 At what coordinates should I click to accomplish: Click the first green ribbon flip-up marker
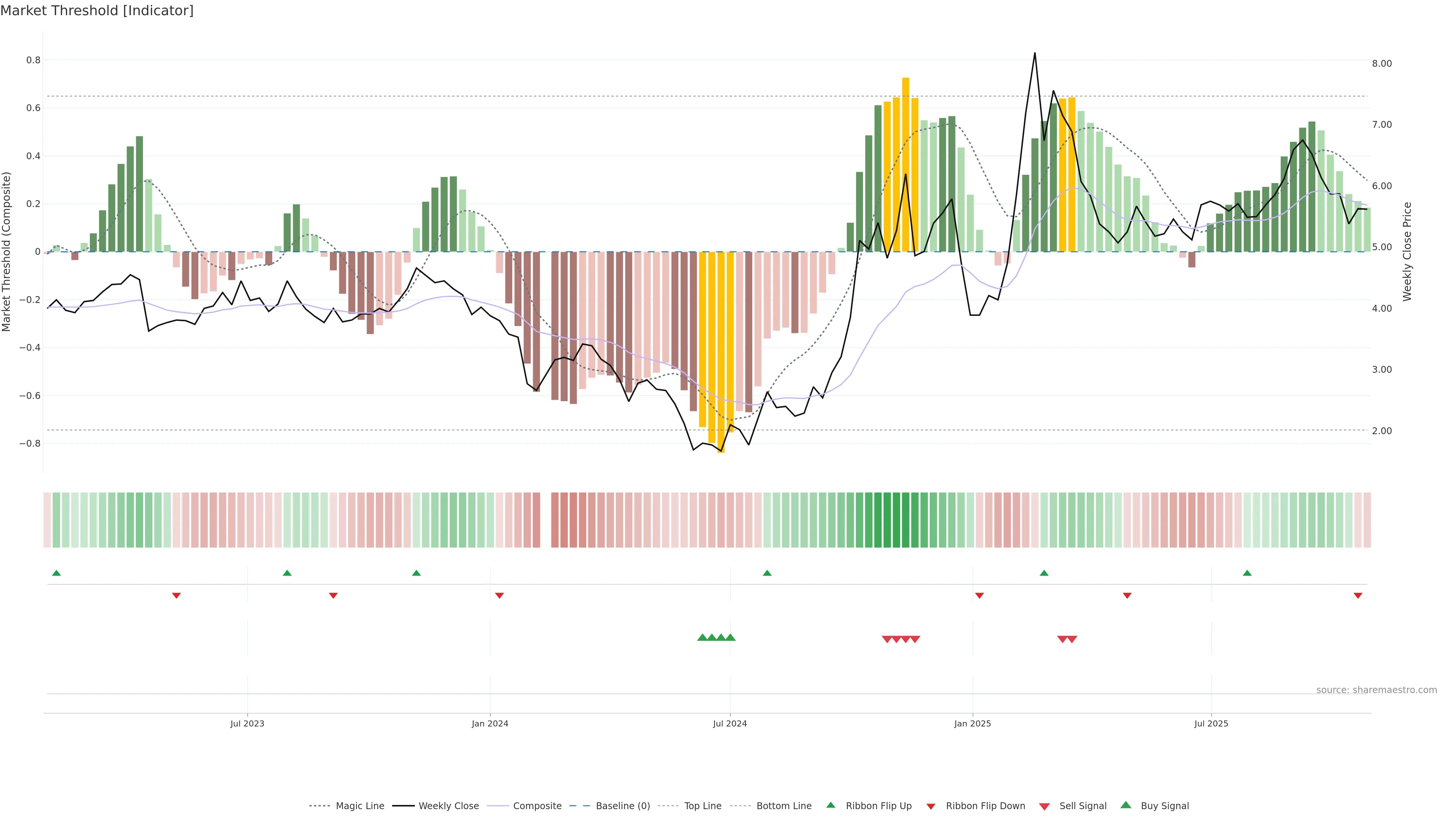(56, 573)
